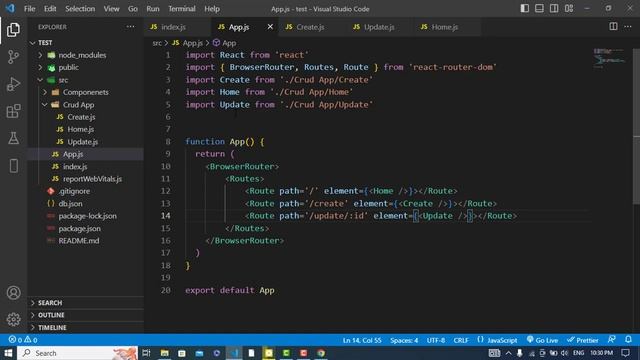The image size is (640, 360).
Task: Switch to the Create.js tab
Action: pos(312,27)
